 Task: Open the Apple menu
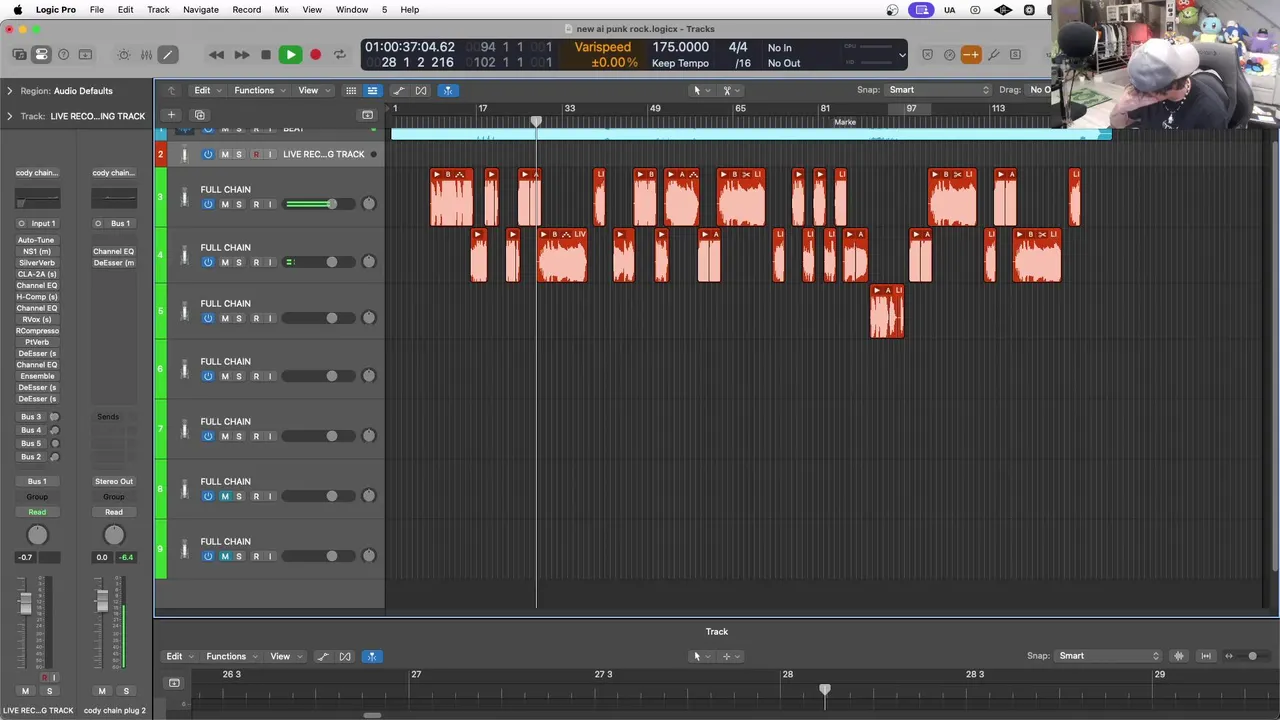17,10
